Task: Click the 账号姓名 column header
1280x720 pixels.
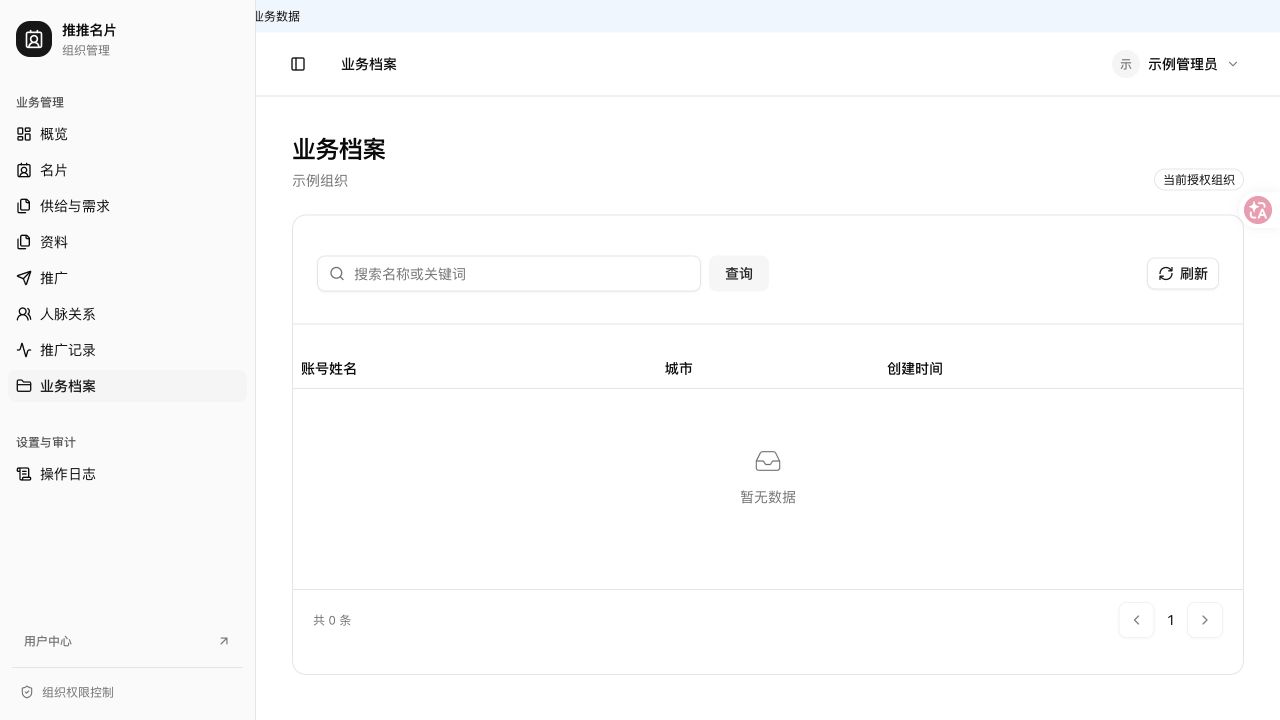Action: [329, 369]
